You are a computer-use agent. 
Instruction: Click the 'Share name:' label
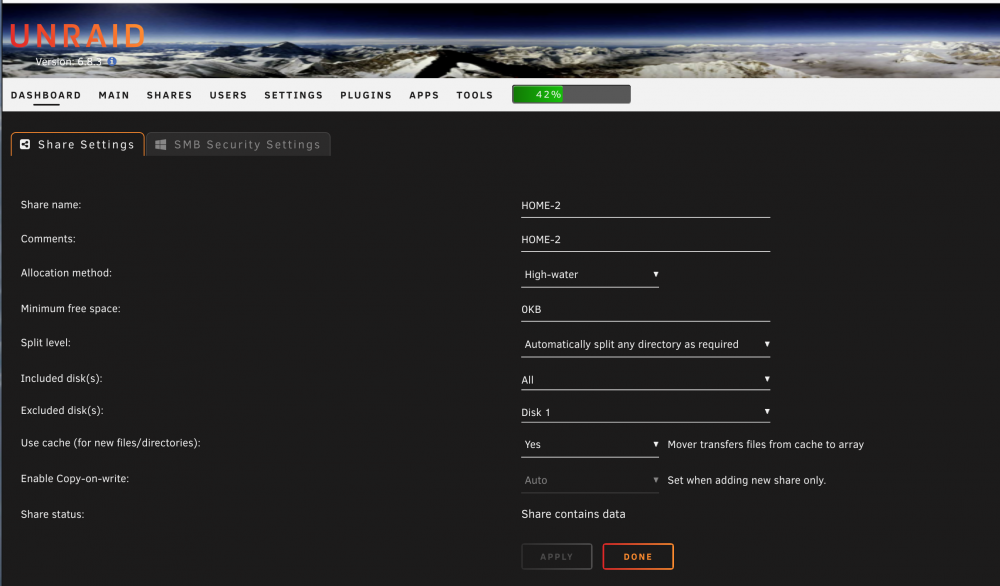(x=51, y=205)
